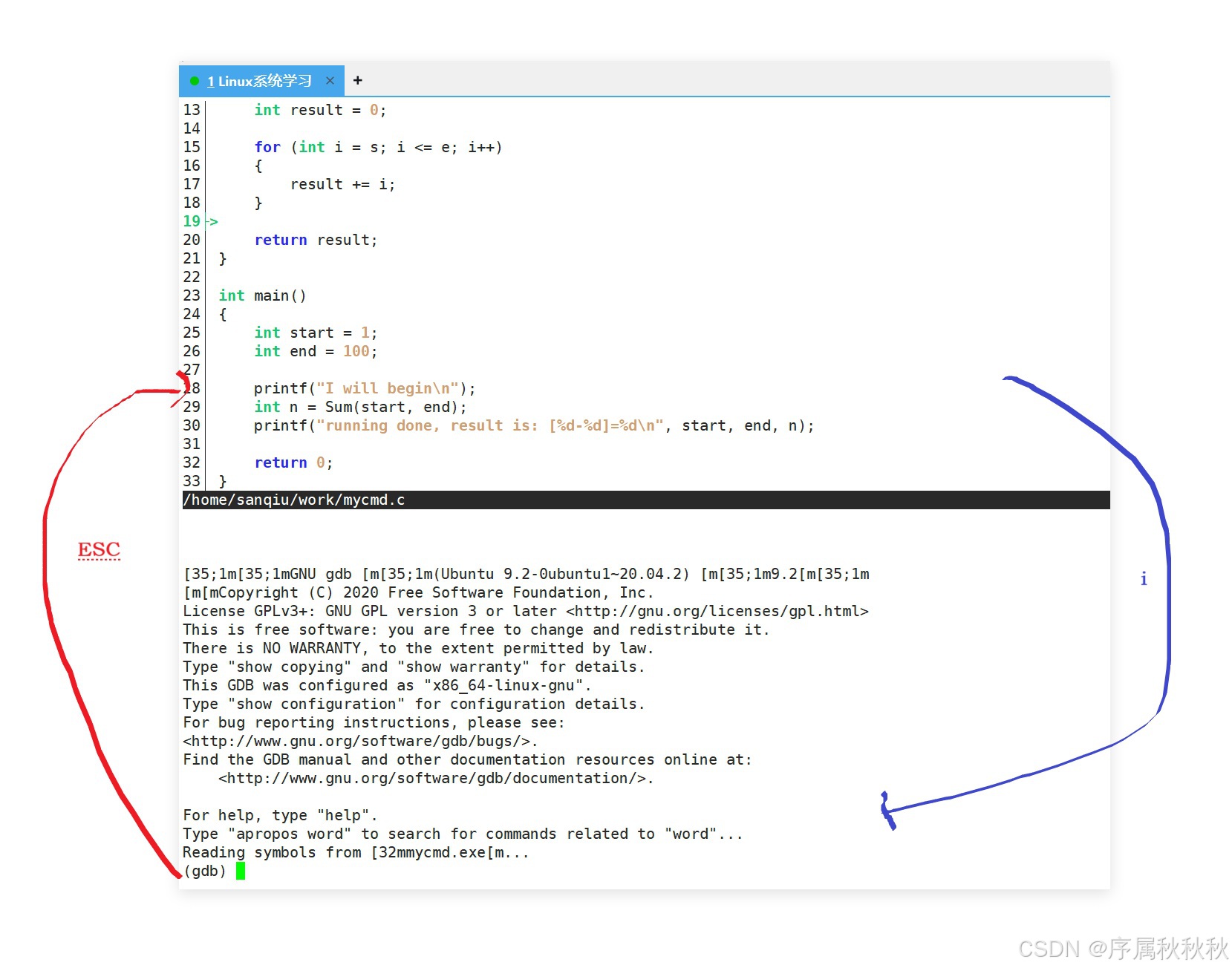Click 'result += i;' on line 17
Viewport: 1232px width, 971px height.
pos(342,184)
